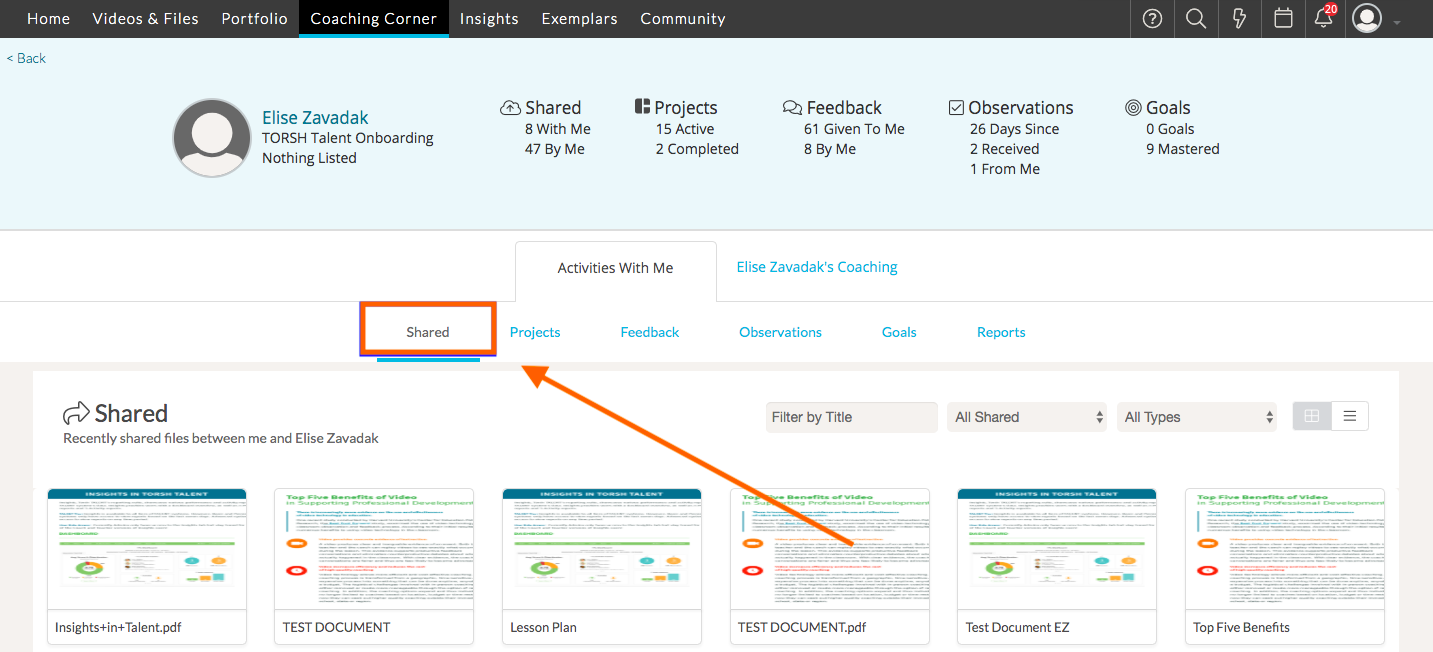Viewport: 1433px width, 652px height.
Task: Click Elise Zavadak's profile picture
Action: [211, 138]
